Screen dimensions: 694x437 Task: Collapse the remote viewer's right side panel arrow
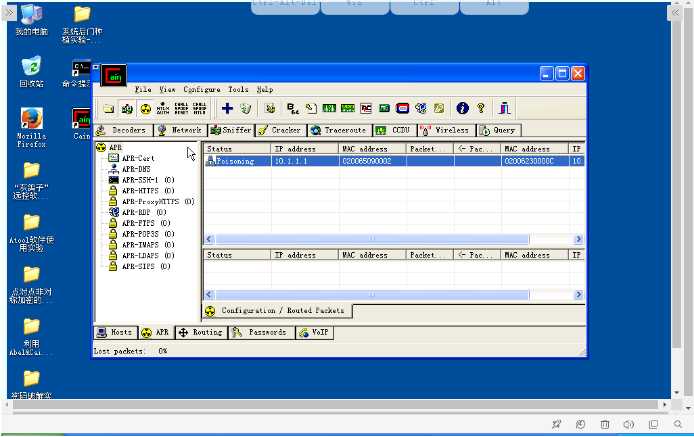675,13
